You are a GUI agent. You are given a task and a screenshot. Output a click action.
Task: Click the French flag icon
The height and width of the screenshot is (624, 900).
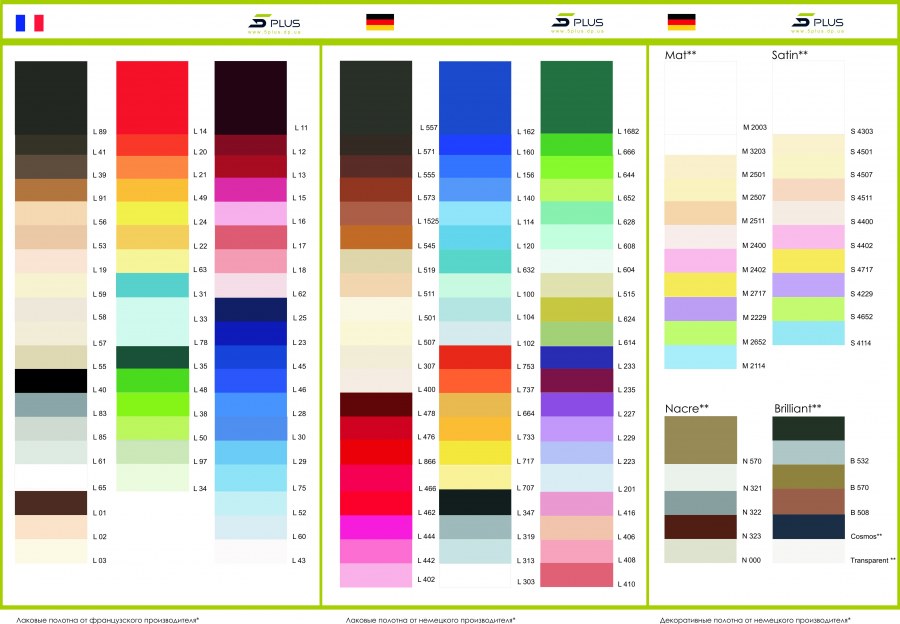(x=29, y=21)
